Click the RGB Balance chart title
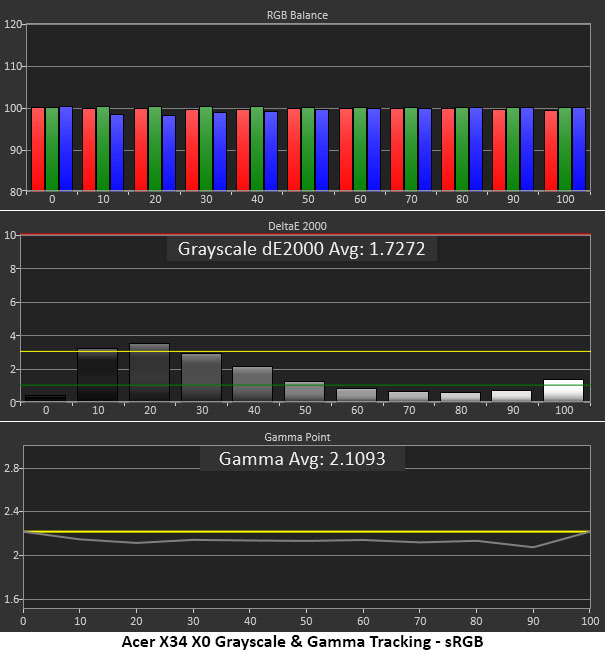 coord(297,15)
